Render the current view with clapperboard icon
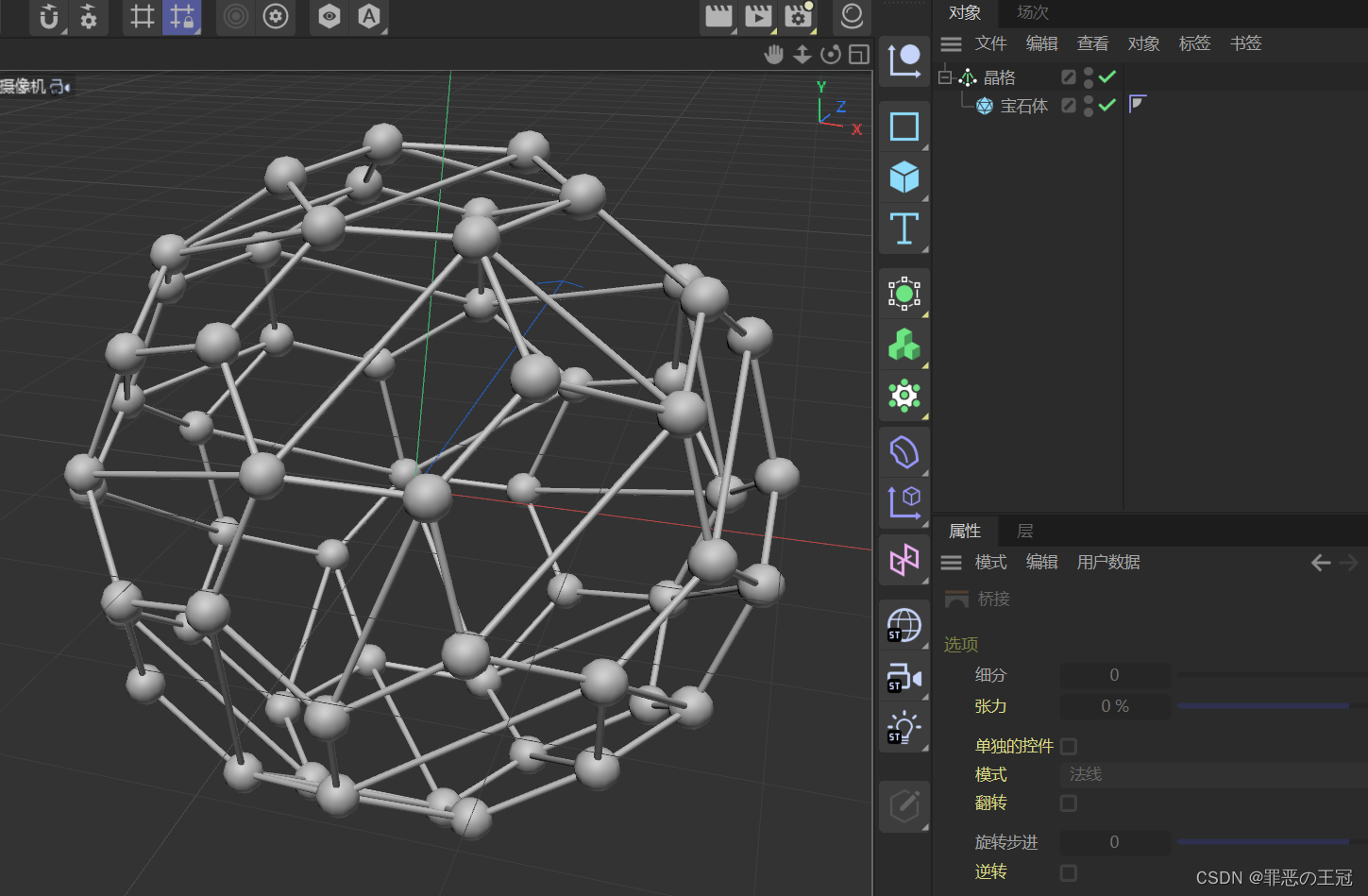This screenshot has height=896, width=1368. tap(718, 16)
